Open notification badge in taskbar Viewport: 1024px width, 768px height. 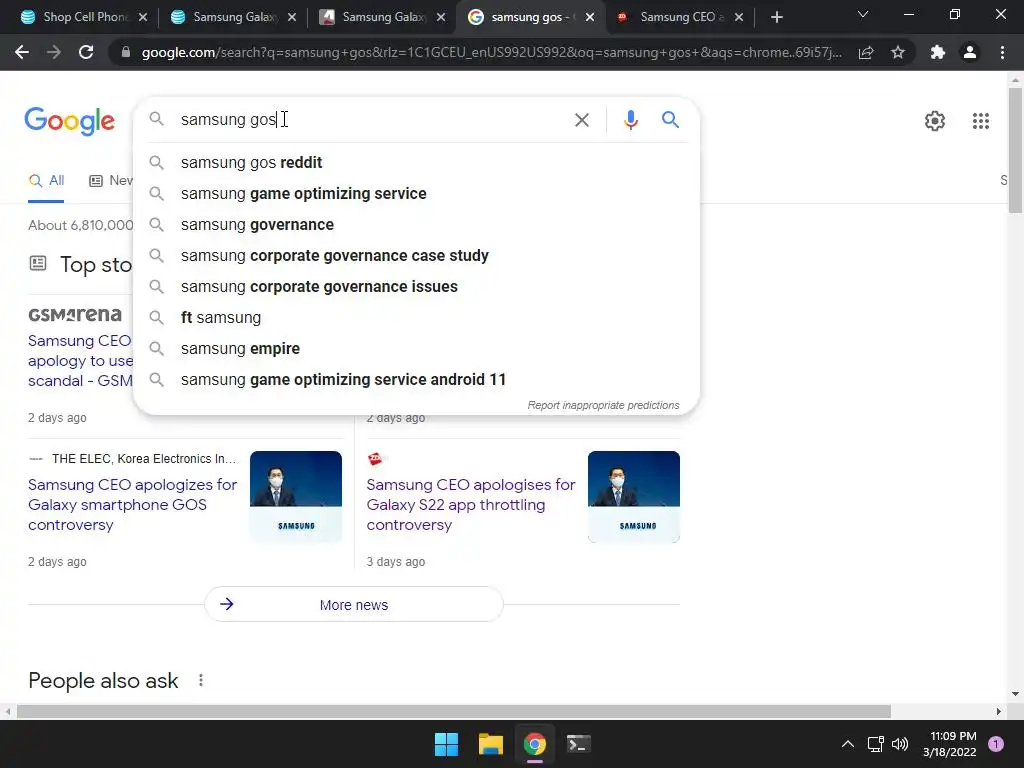995,744
